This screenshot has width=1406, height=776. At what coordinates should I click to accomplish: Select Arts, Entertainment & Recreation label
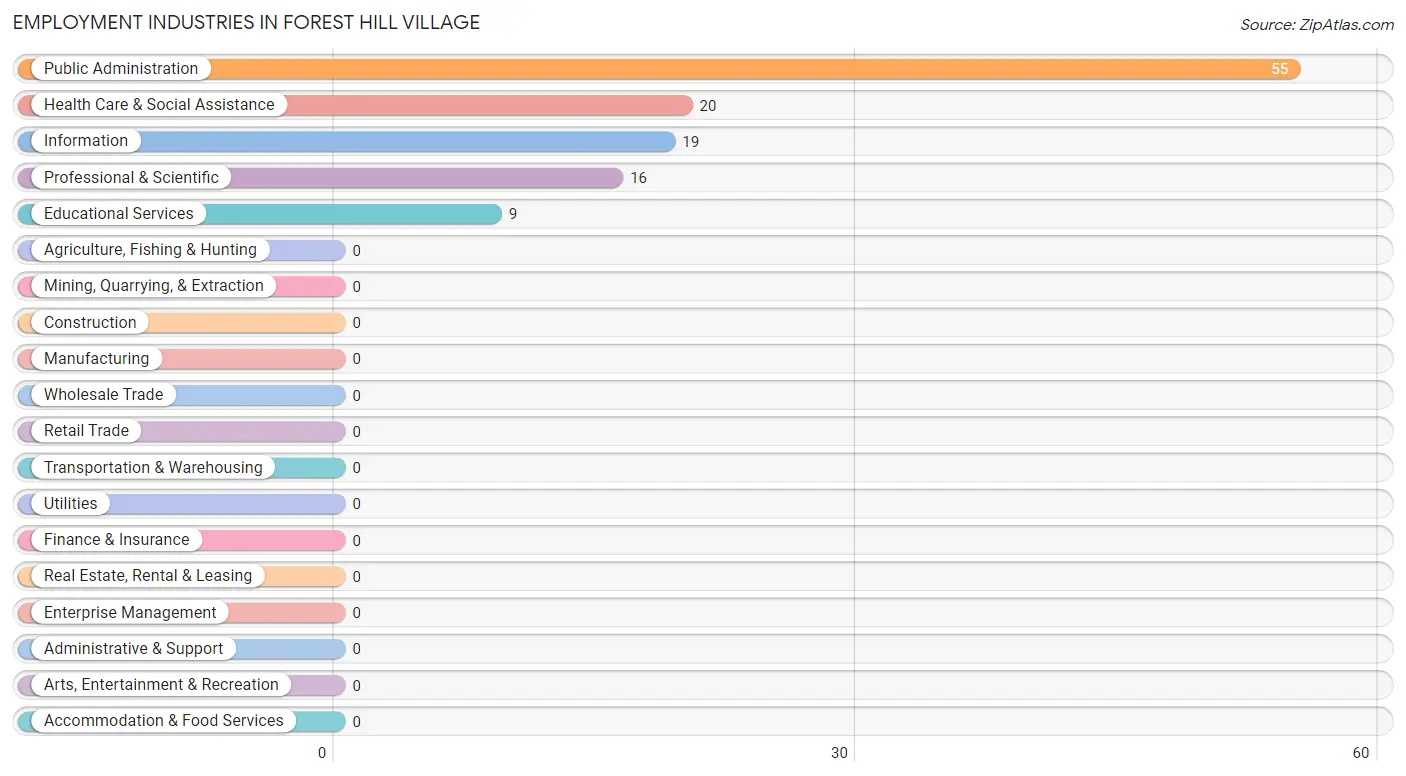click(x=161, y=685)
